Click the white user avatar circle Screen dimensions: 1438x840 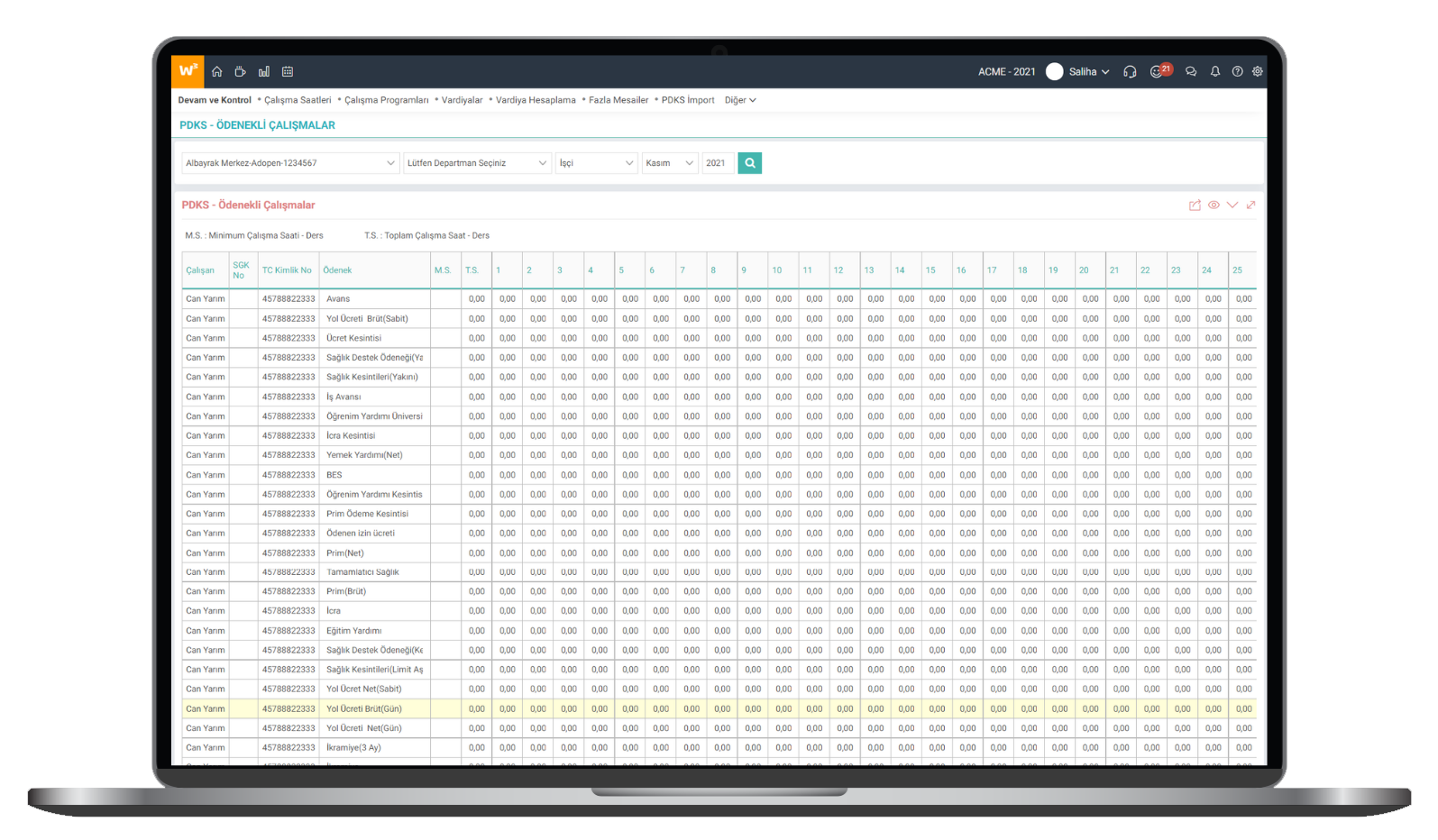(1054, 71)
